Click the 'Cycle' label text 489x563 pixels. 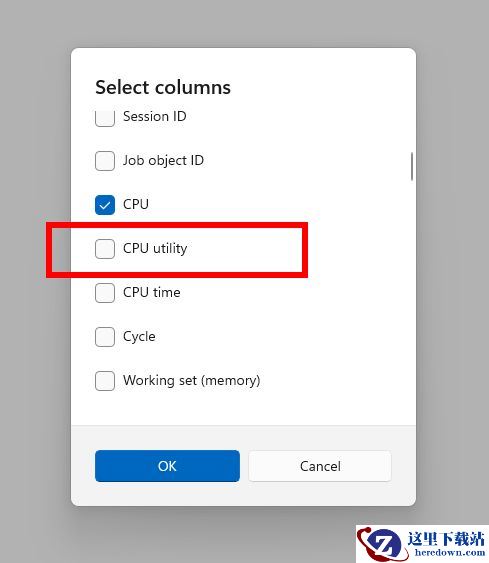pyautogui.click(x=139, y=337)
